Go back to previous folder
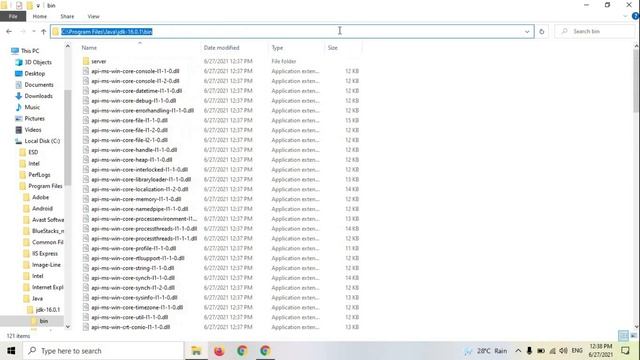The image size is (640, 360). click(9, 31)
